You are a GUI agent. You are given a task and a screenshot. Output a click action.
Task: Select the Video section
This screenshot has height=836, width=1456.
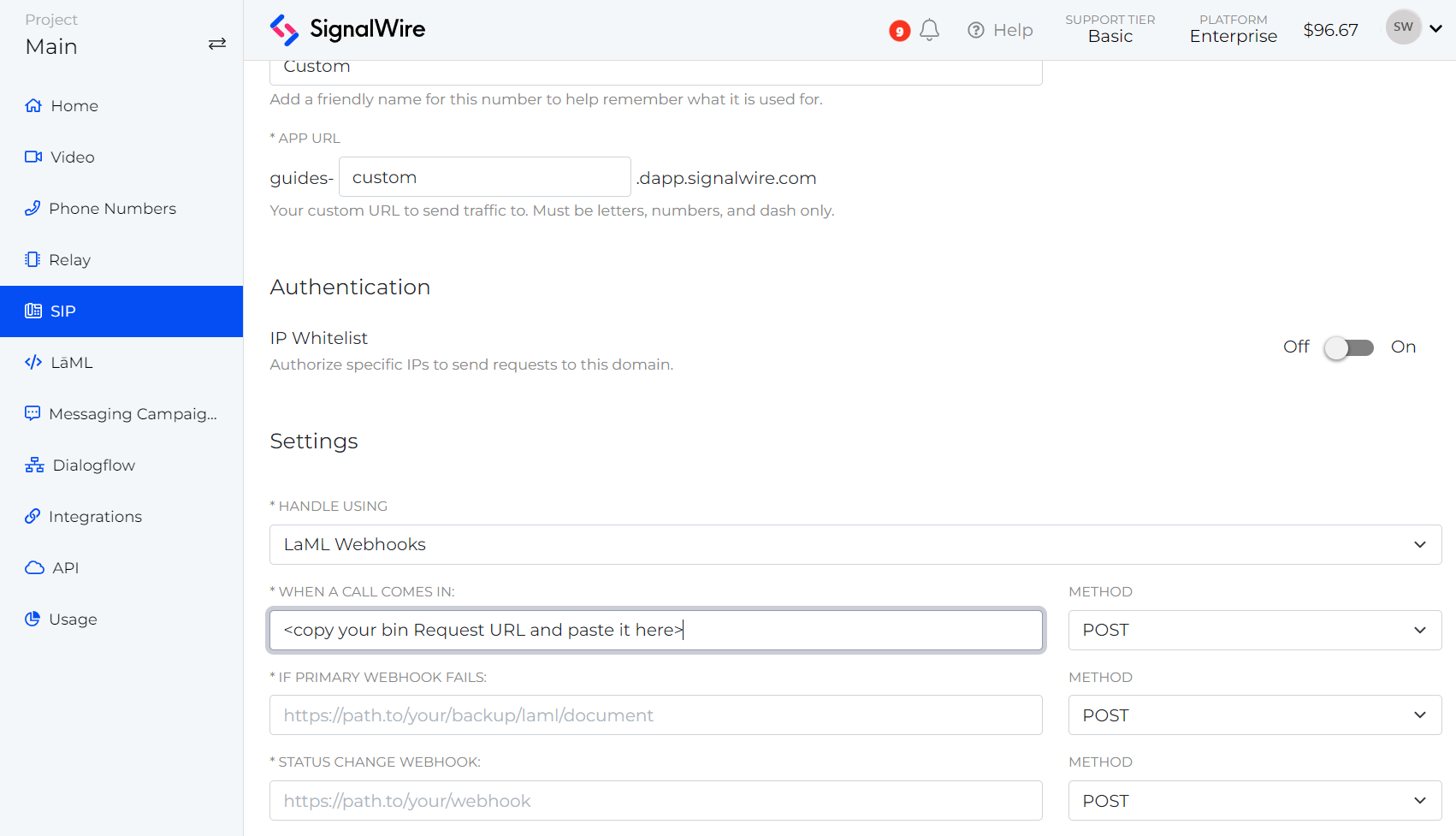[72, 157]
